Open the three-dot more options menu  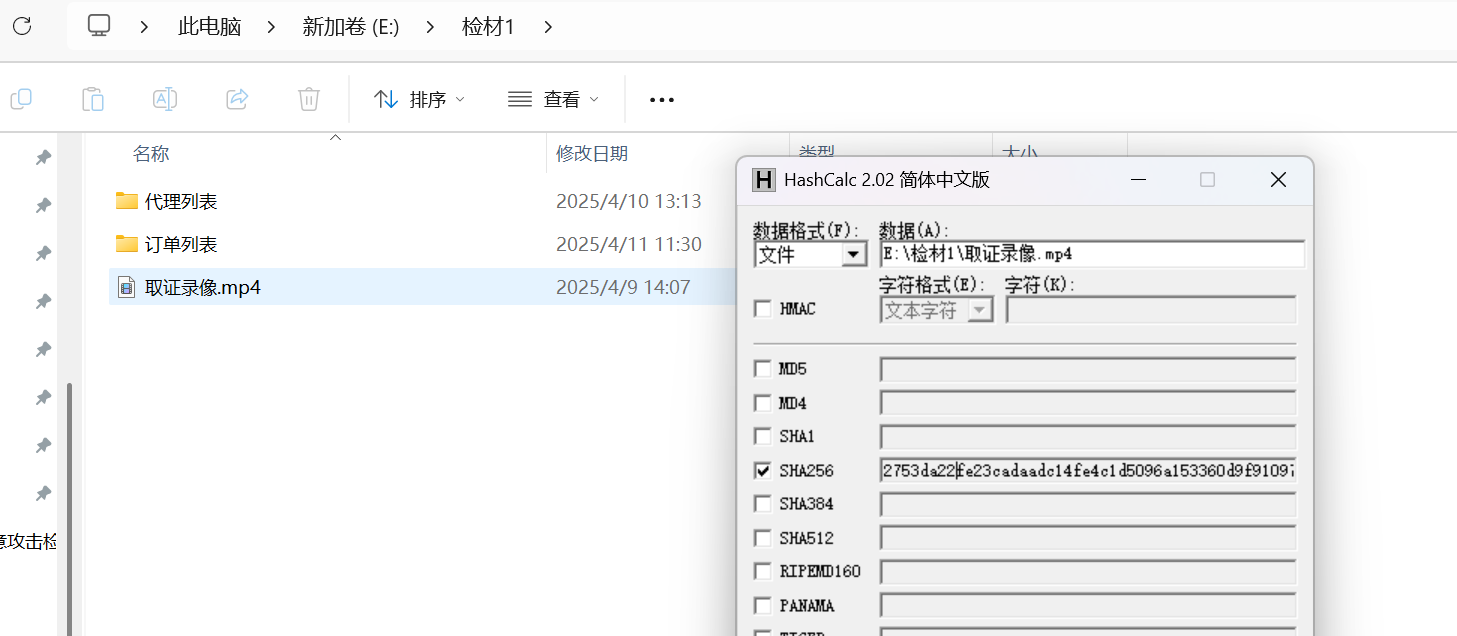click(662, 100)
